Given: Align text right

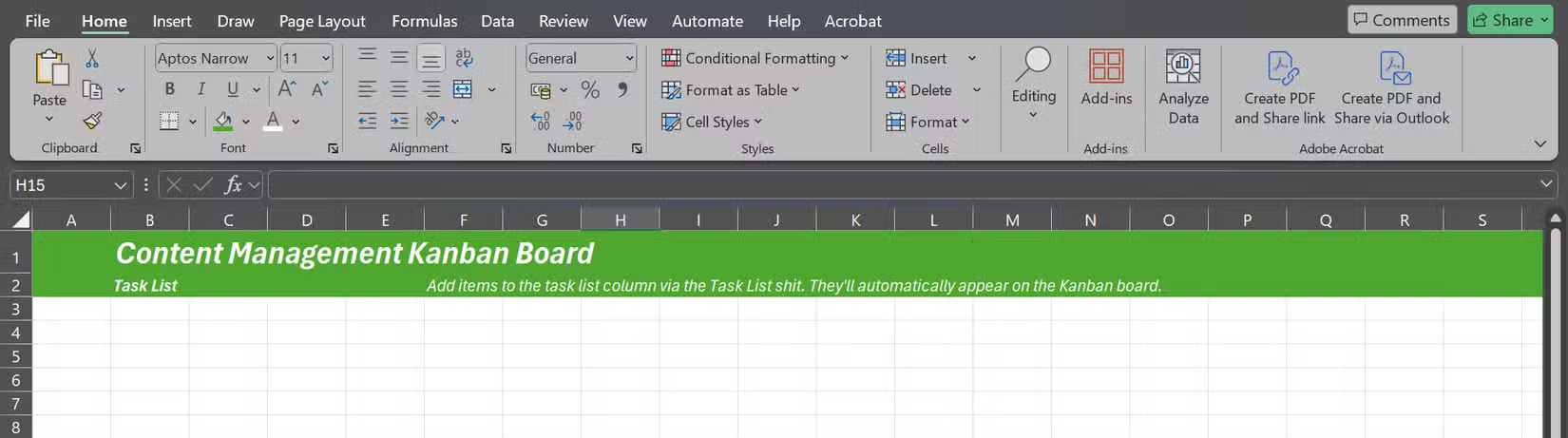Looking at the screenshot, I should pos(431,89).
